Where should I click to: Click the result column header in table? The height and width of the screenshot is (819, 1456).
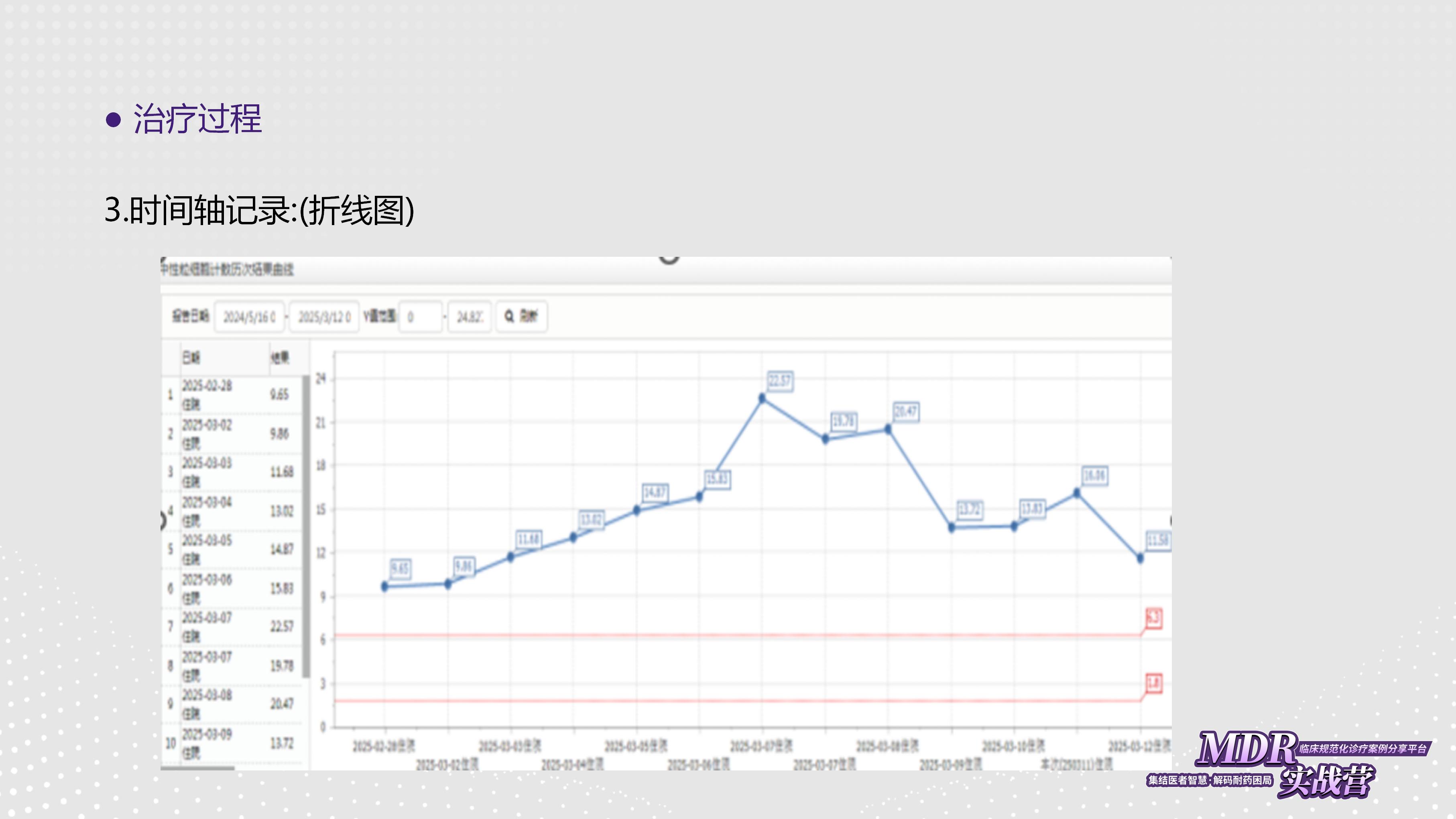(280, 357)
